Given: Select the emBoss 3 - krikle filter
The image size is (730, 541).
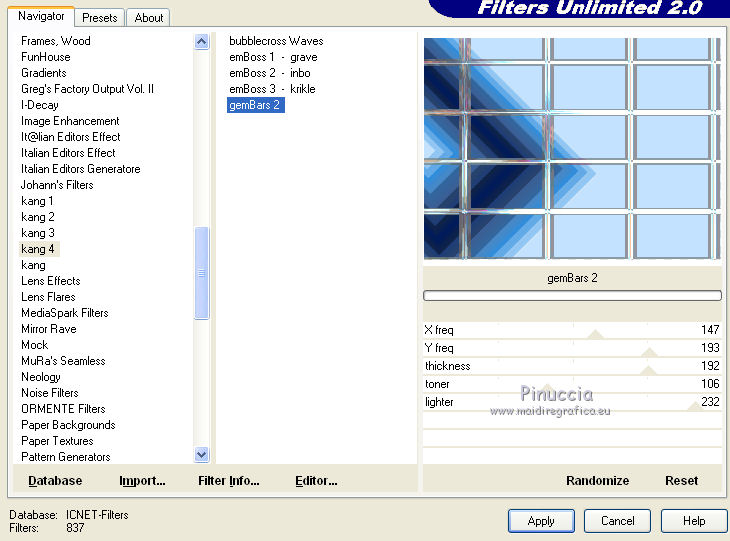Looking at the screenshot, I should click(272, 89).
